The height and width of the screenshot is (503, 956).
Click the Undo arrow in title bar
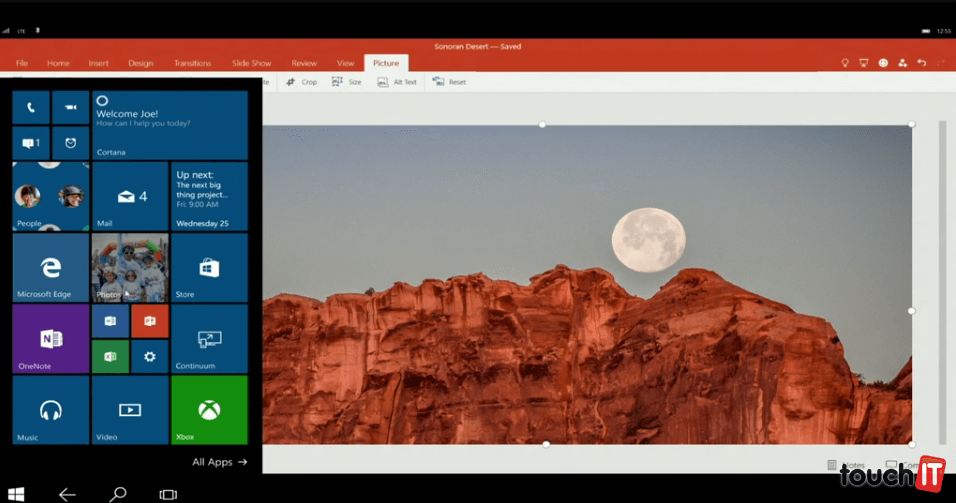click(x=922, y=63)
